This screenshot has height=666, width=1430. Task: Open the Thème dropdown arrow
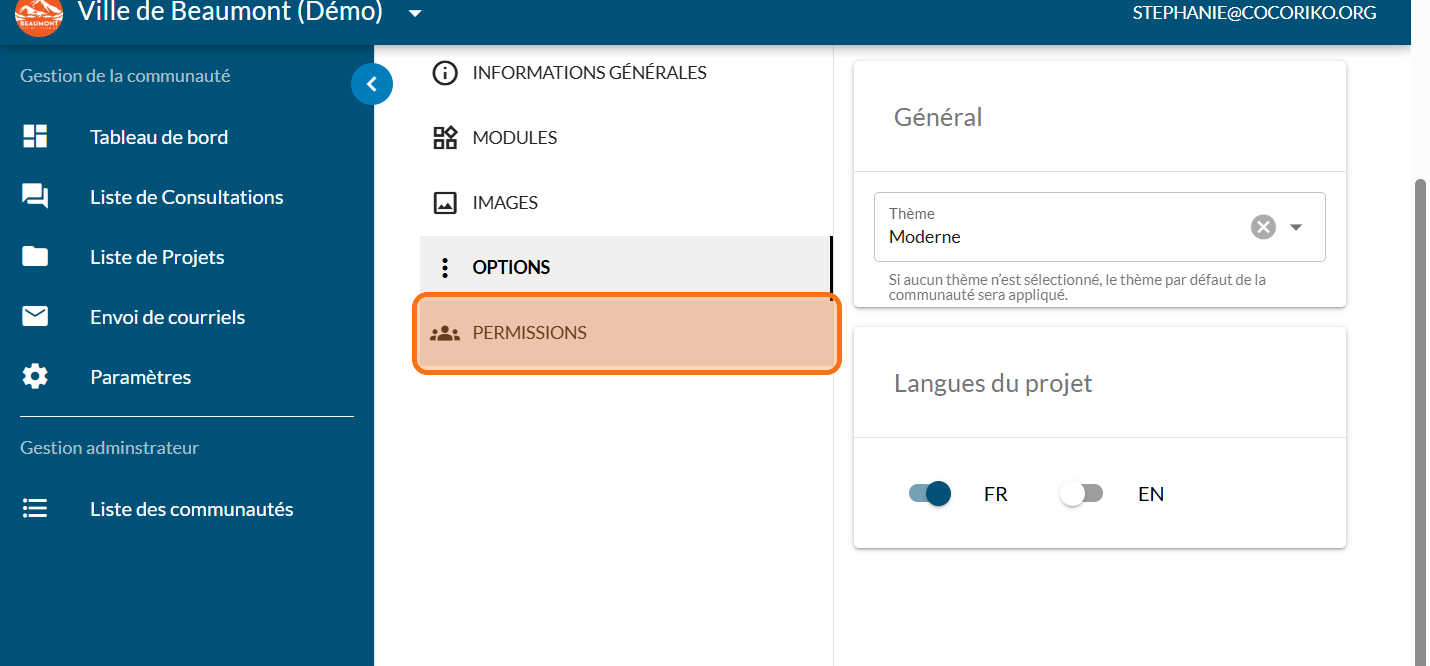click(x=1296, y=227)
